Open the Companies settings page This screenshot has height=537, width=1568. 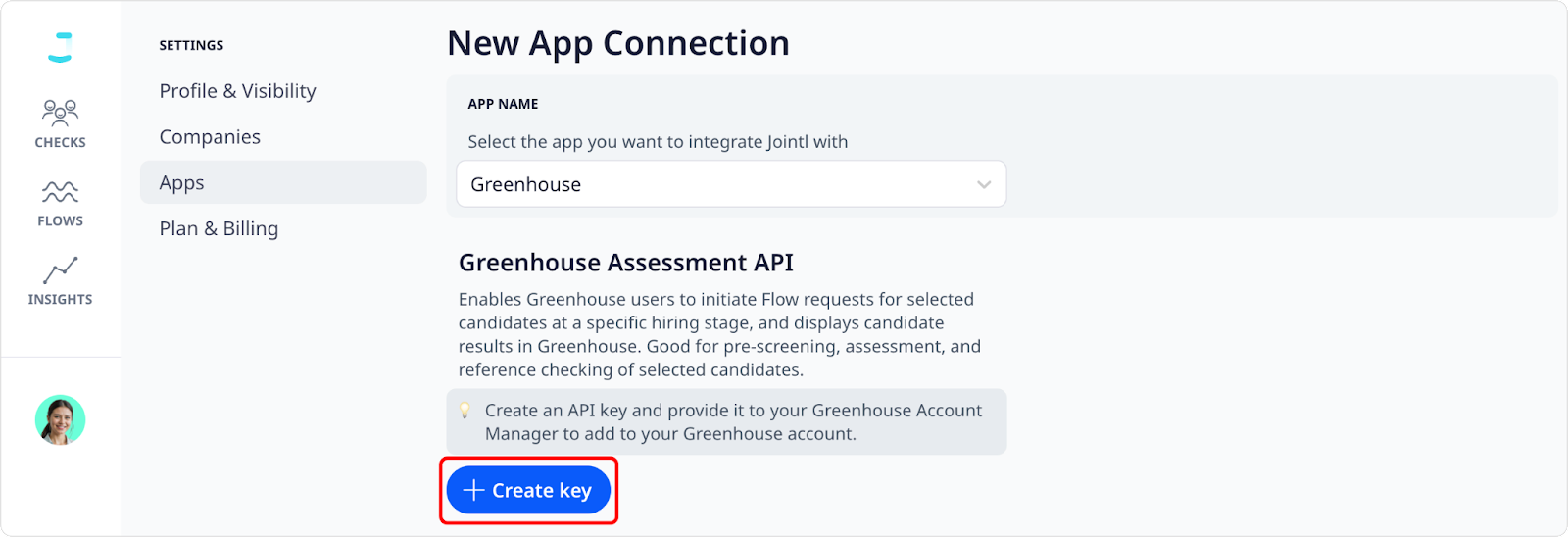pos(210,137)
